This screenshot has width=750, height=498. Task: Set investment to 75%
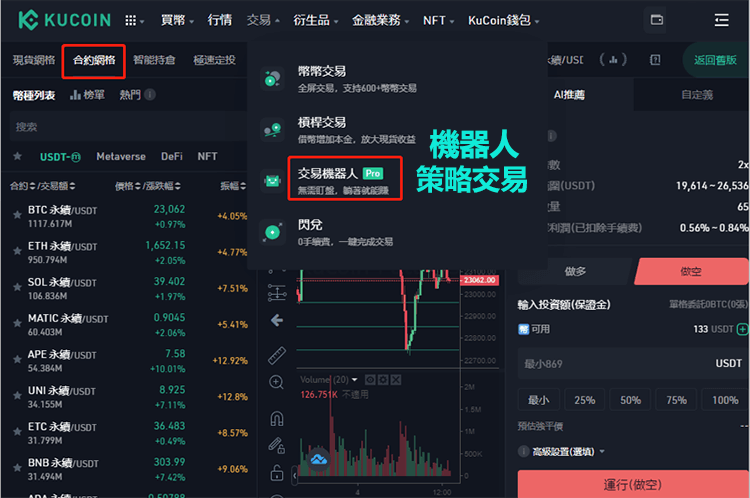[x=676, y=400]
